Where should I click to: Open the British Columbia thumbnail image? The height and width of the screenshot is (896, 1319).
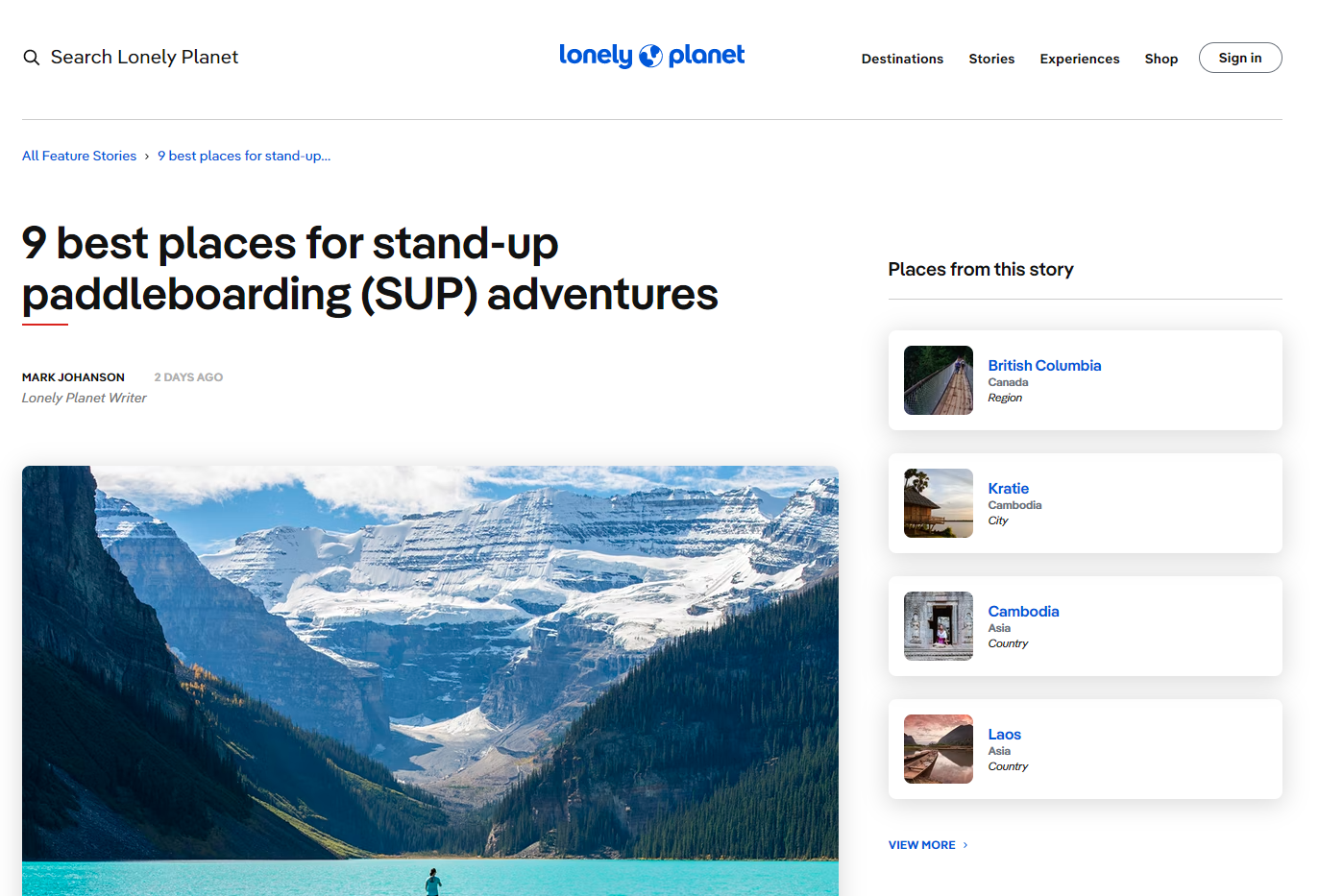pyautogui.click(x=939, y=380)
